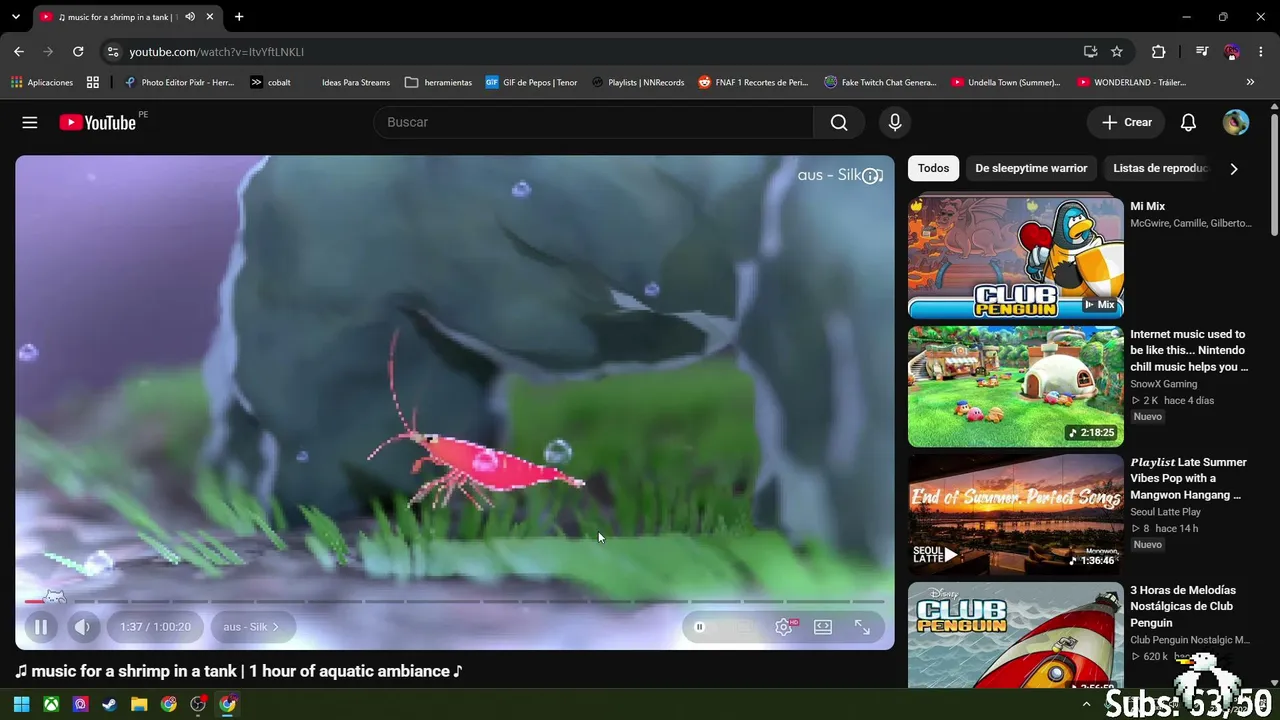Open the 'GIF de Pepos | Tenor' bookmark
Screen dimensions: 1280x720
pos(531,82)
